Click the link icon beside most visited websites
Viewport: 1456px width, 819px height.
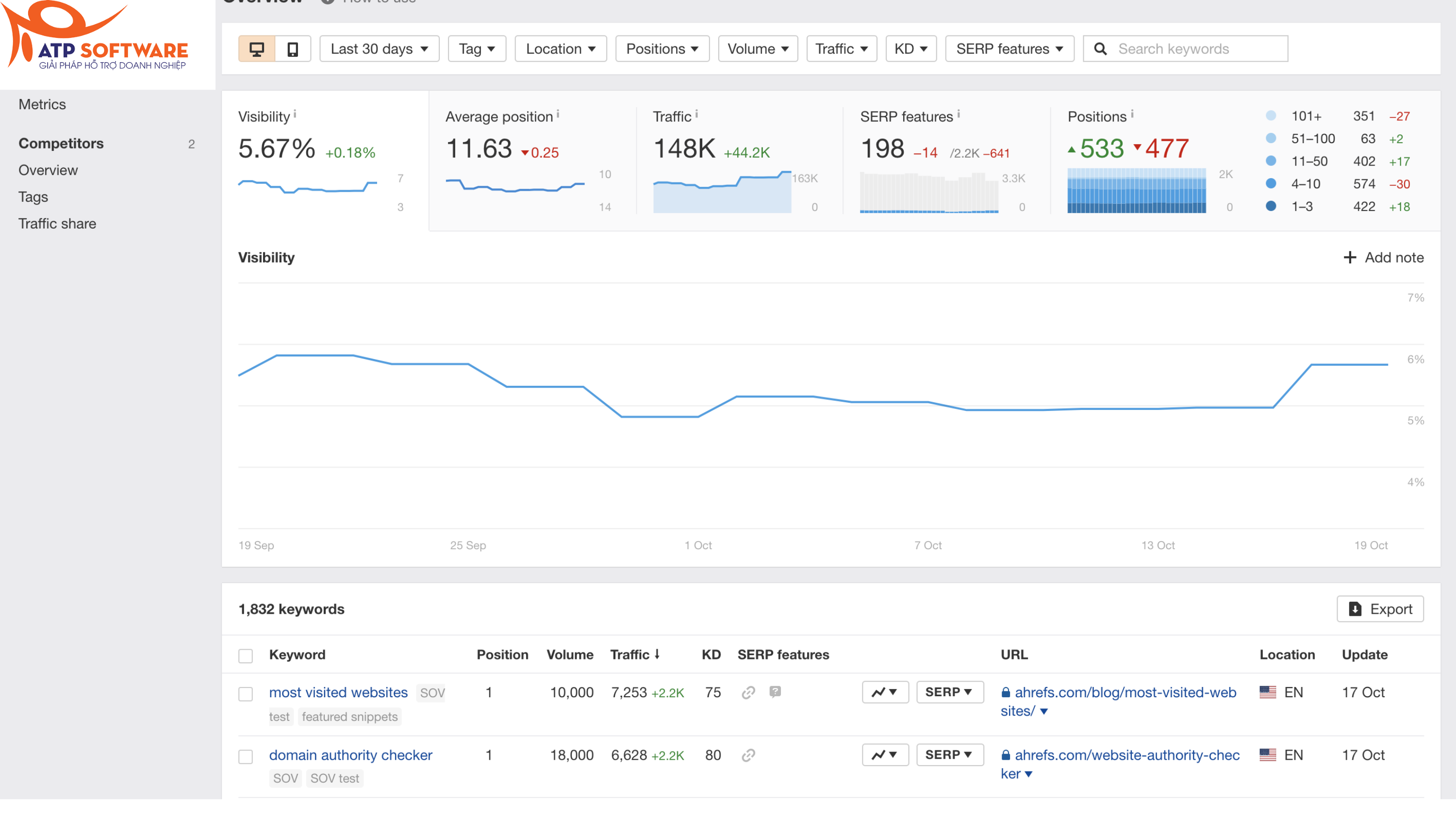pyautogui.click(x=749, y=692)
